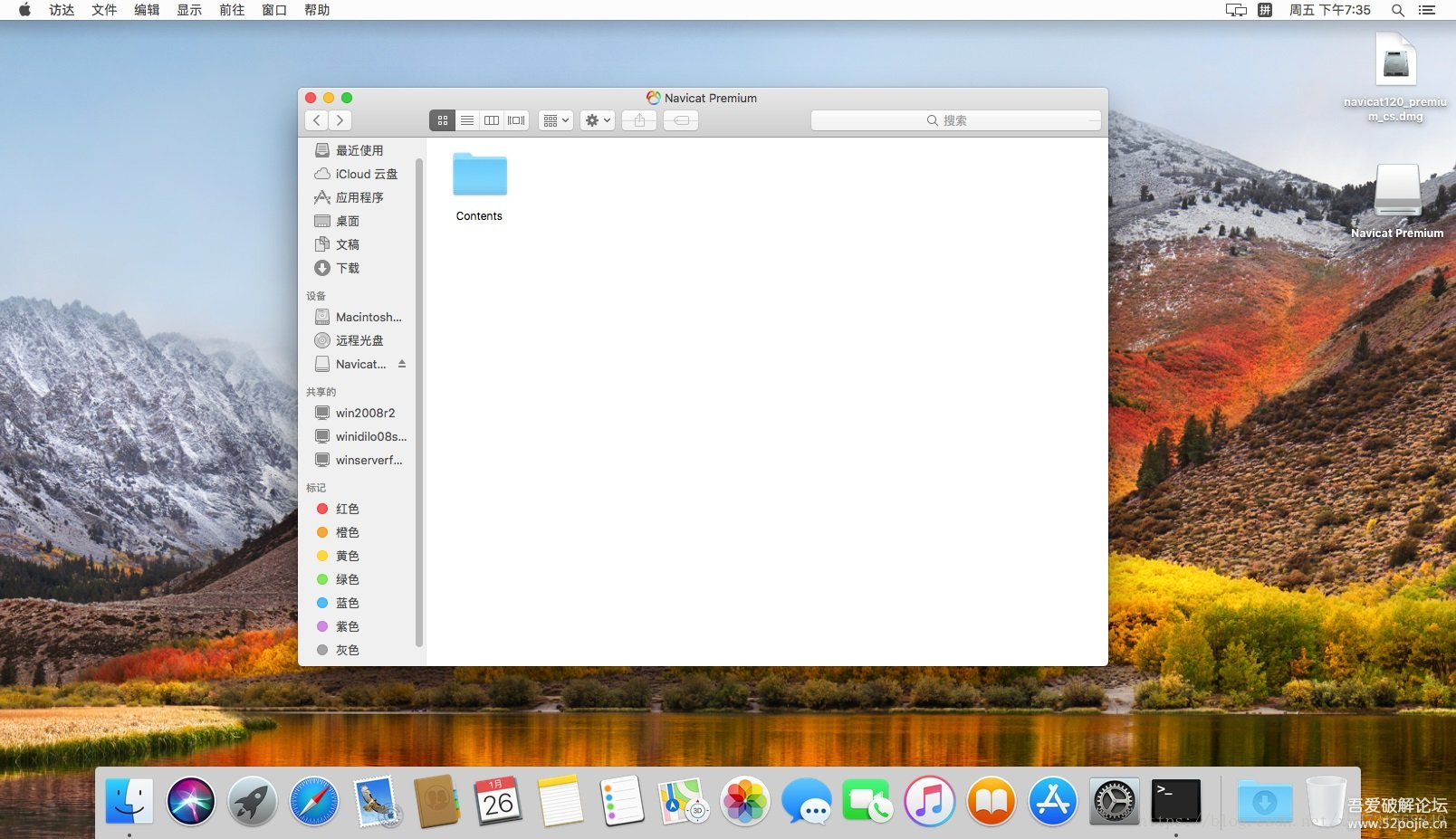Switch to icon view in Finder toolbar
This screenshot has height=839, width=1456.
pos(442,120)
